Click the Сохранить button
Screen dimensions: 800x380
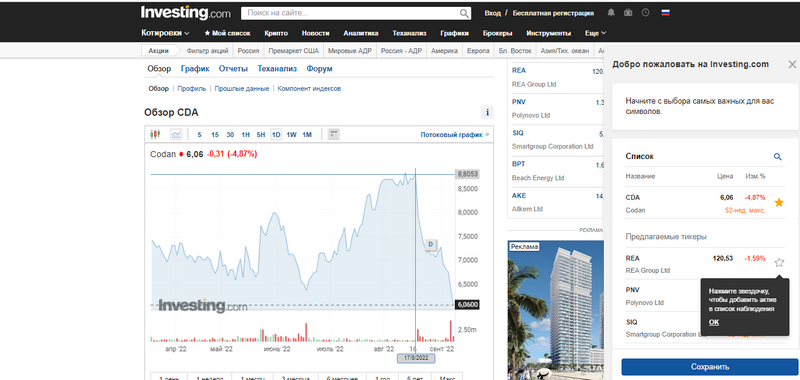710,367
